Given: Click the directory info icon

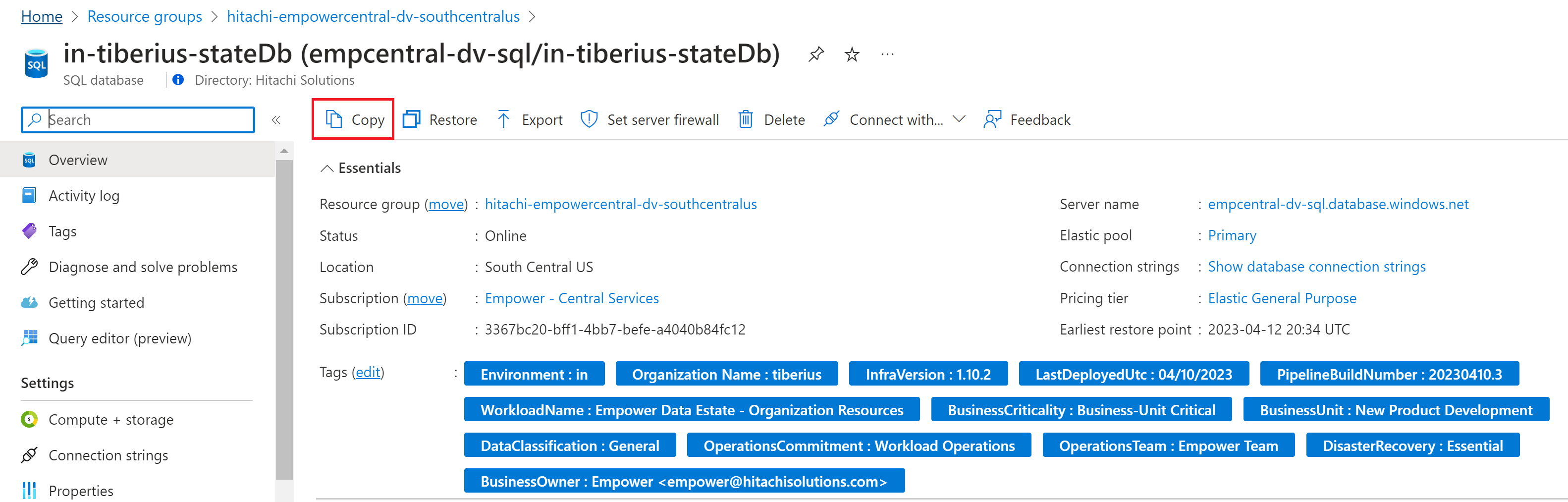Looking at the screenshot, I should pos(178,80).
